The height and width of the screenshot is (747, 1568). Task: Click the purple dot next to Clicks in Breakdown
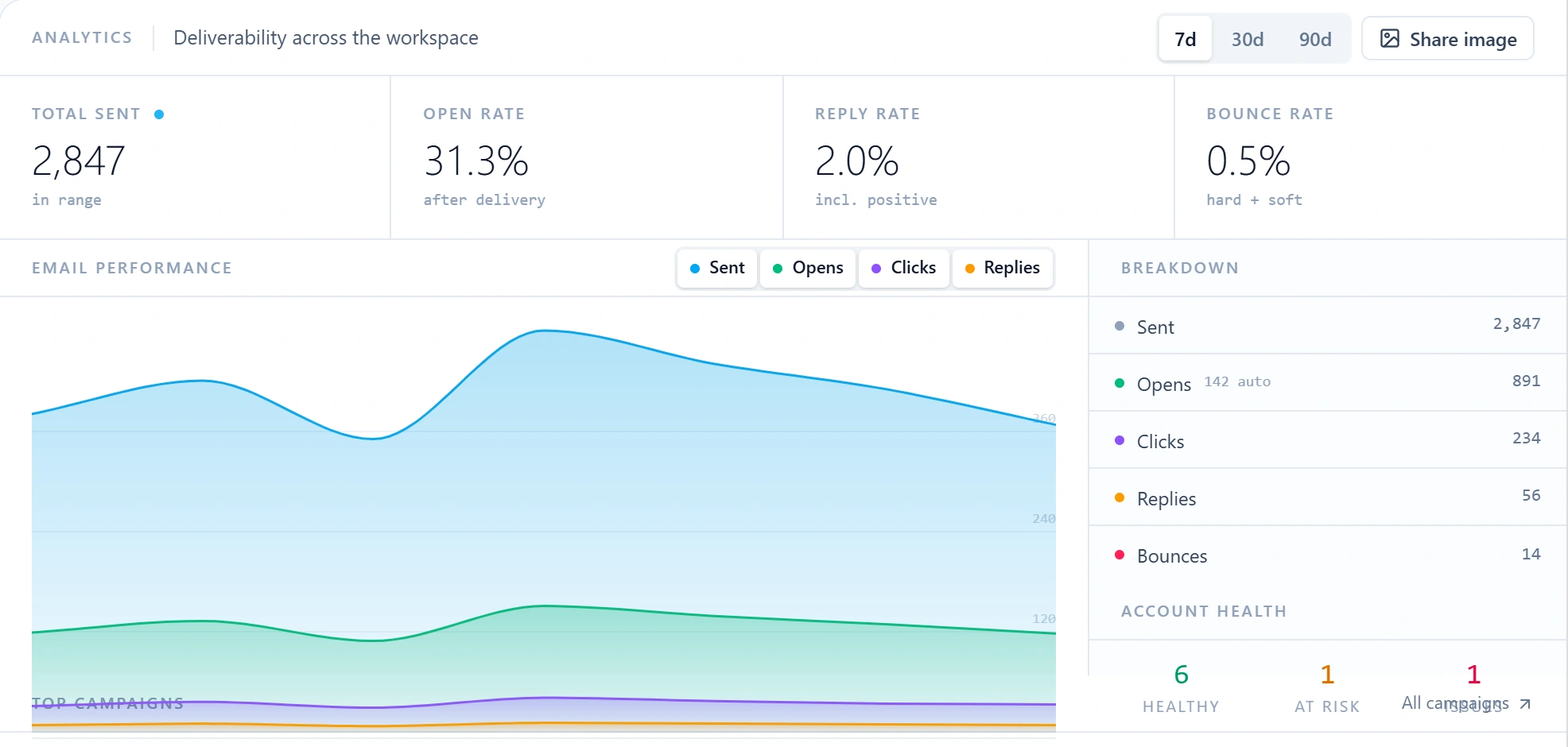coord(1120,440)
